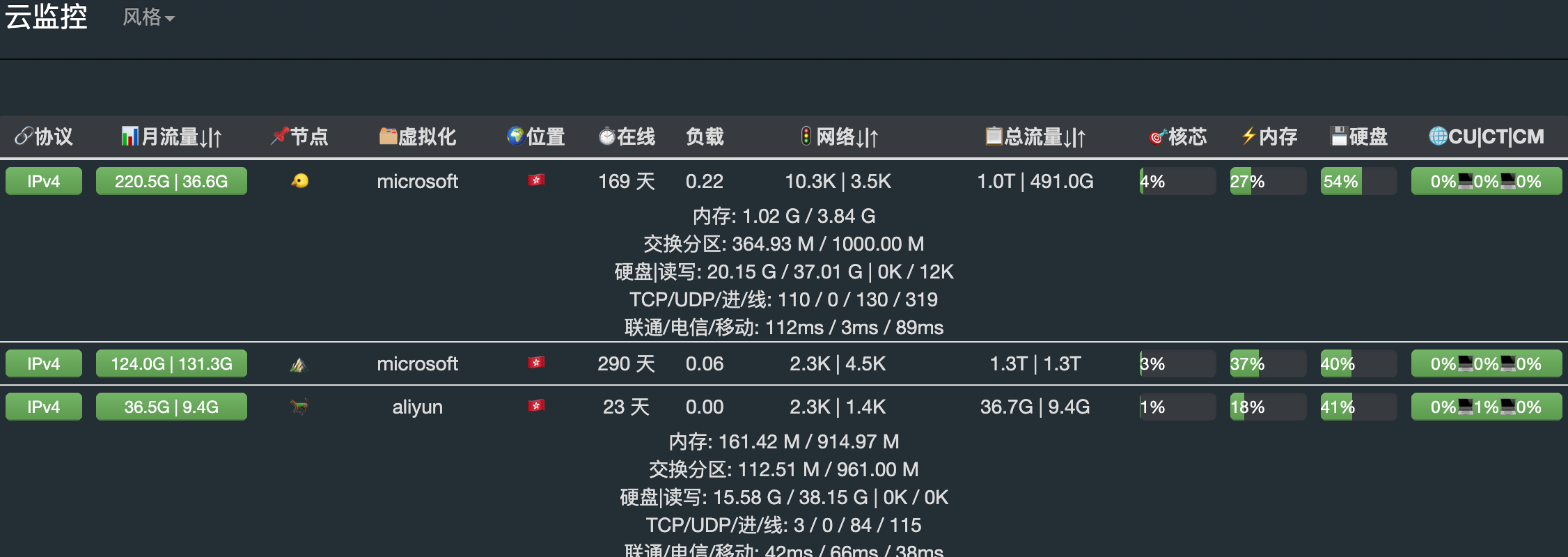Click the IPv4 badge in the aliyun row
This screenshot has height=557, width=1568.
pos(44,407)
